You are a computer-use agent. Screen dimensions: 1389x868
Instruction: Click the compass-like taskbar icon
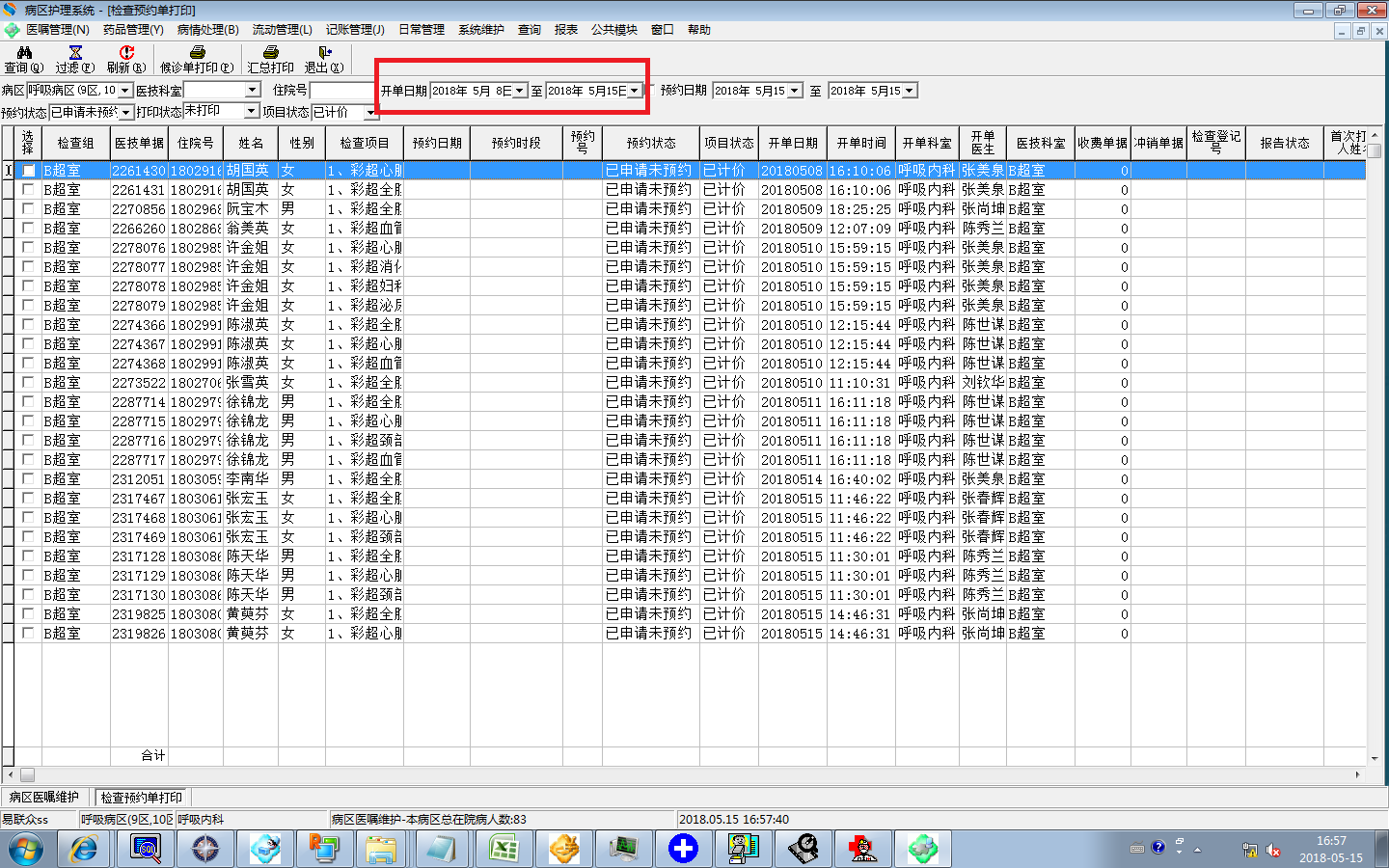pos(205,849)
